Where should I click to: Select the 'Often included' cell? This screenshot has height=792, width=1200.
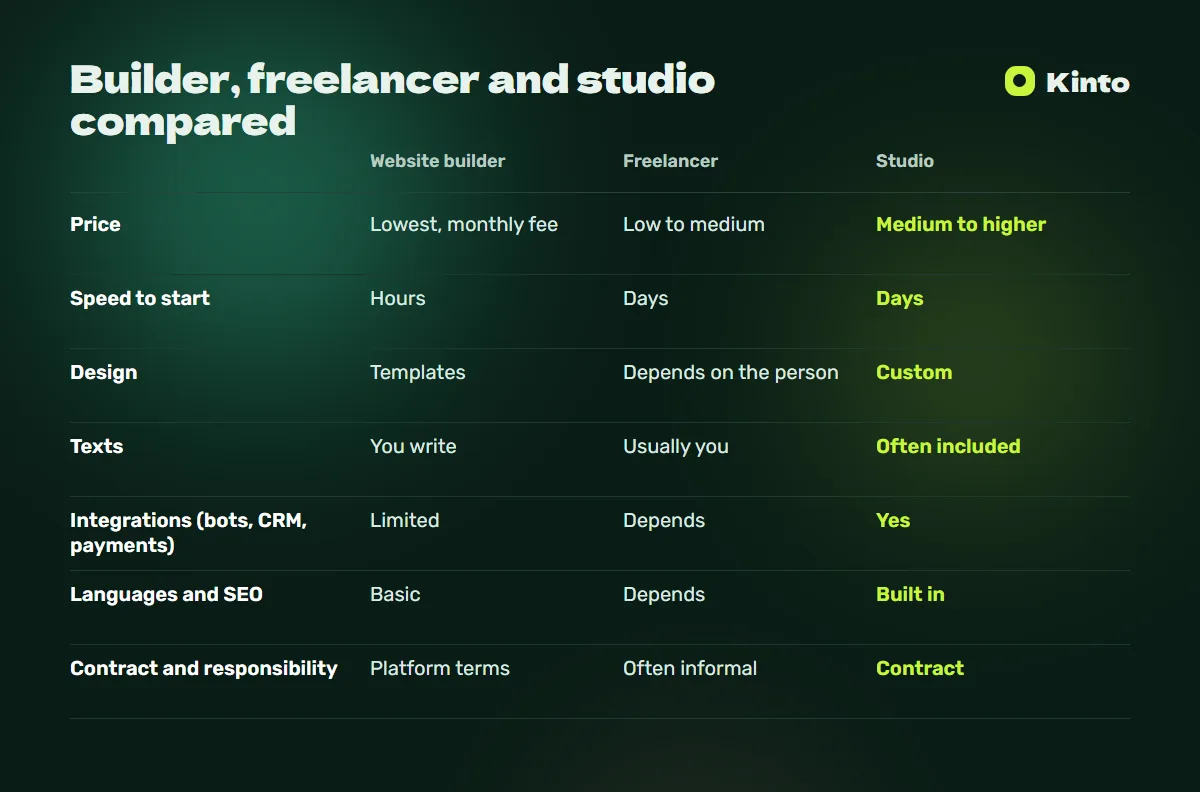coord(948,446)
